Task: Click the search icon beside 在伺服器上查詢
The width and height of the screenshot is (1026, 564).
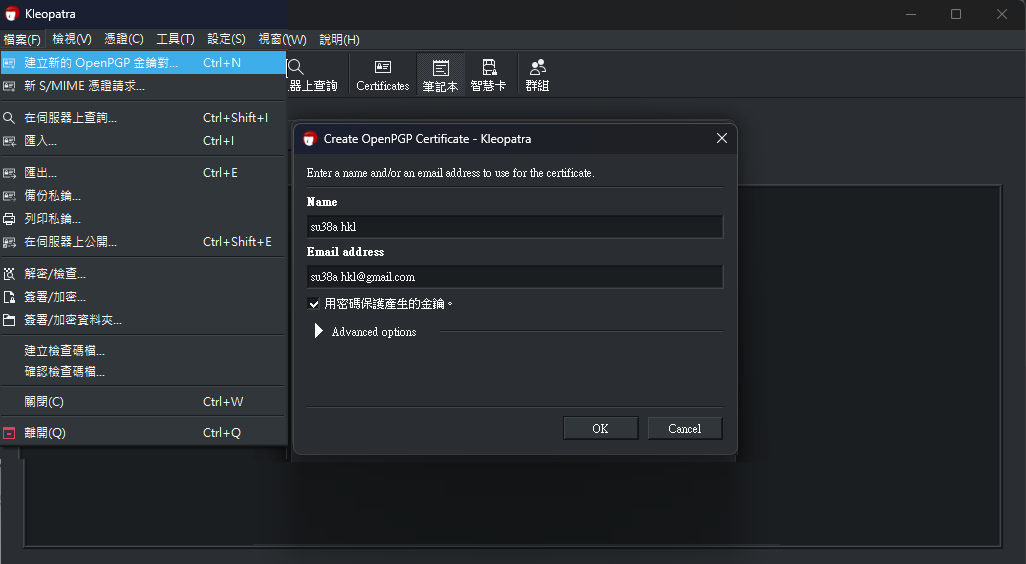Action: (x=9, y=118)
